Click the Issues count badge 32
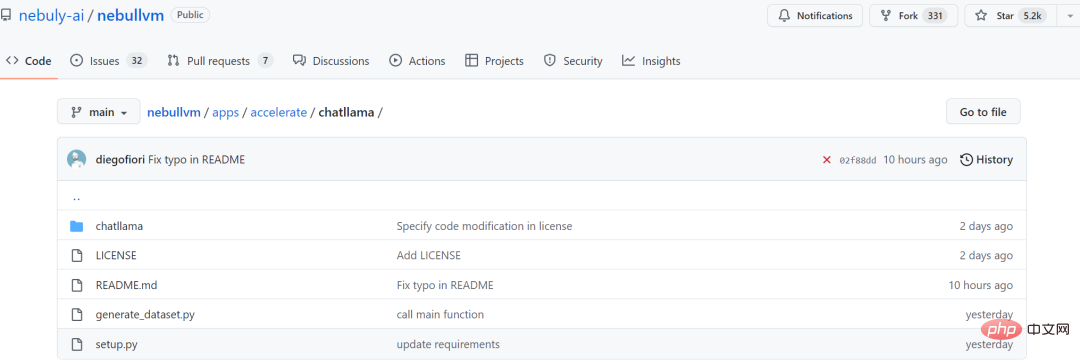This screenshot has height=362, width=1080. (136, 61)
